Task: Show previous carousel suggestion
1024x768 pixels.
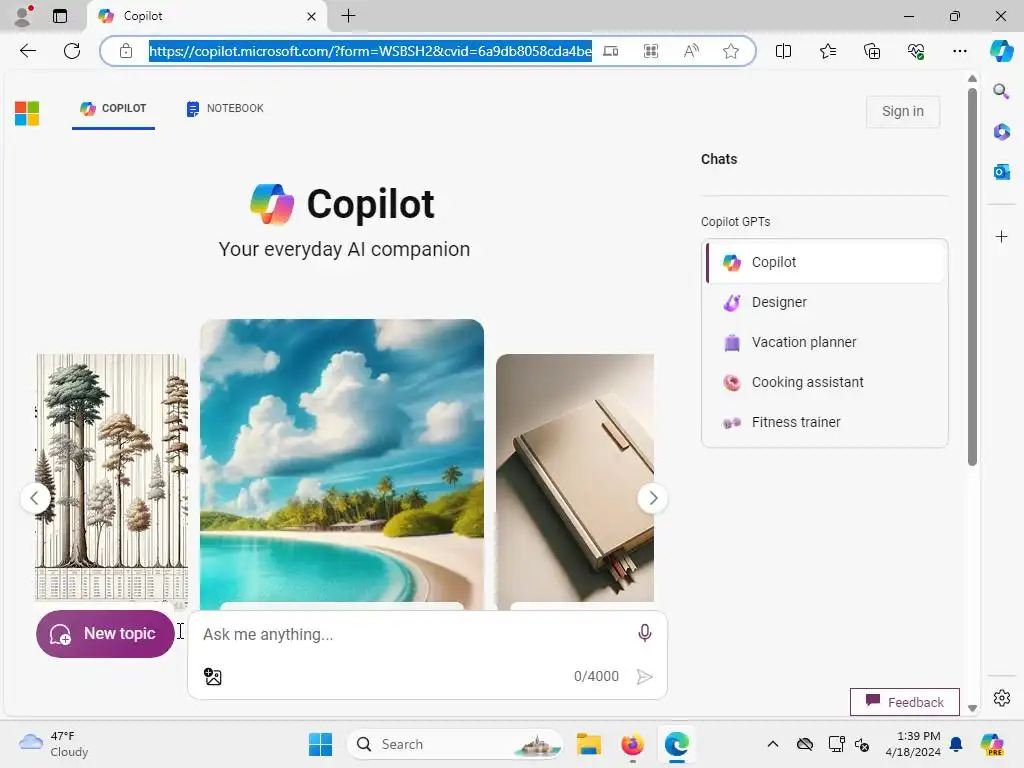Action: point(35,498)
